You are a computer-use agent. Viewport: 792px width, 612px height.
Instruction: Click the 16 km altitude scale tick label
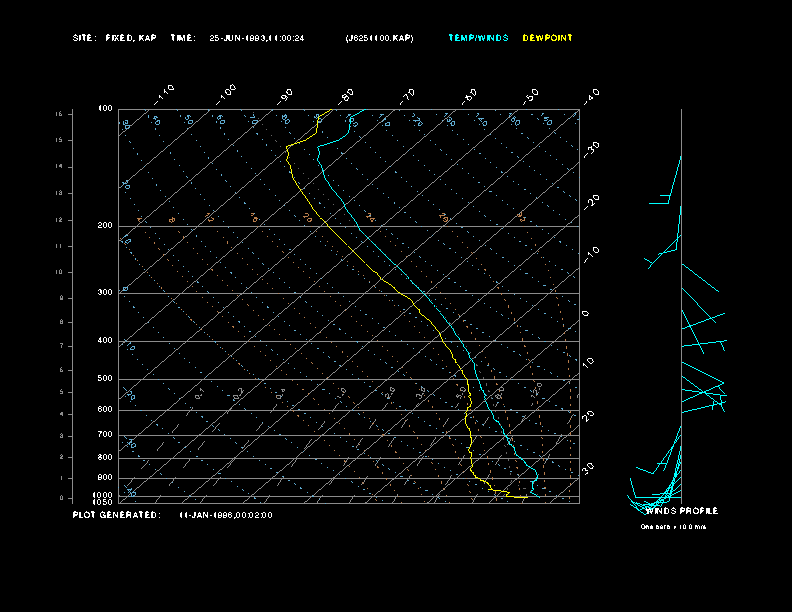coord(59,114)
